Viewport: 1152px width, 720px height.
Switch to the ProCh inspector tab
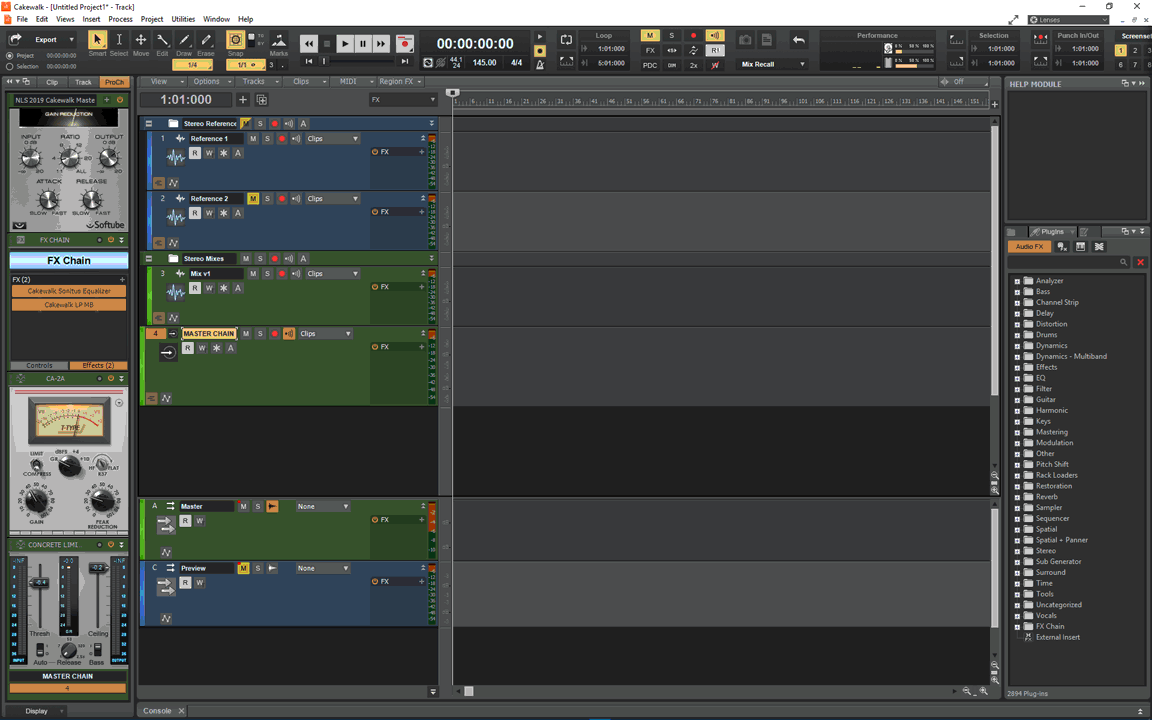114,82
